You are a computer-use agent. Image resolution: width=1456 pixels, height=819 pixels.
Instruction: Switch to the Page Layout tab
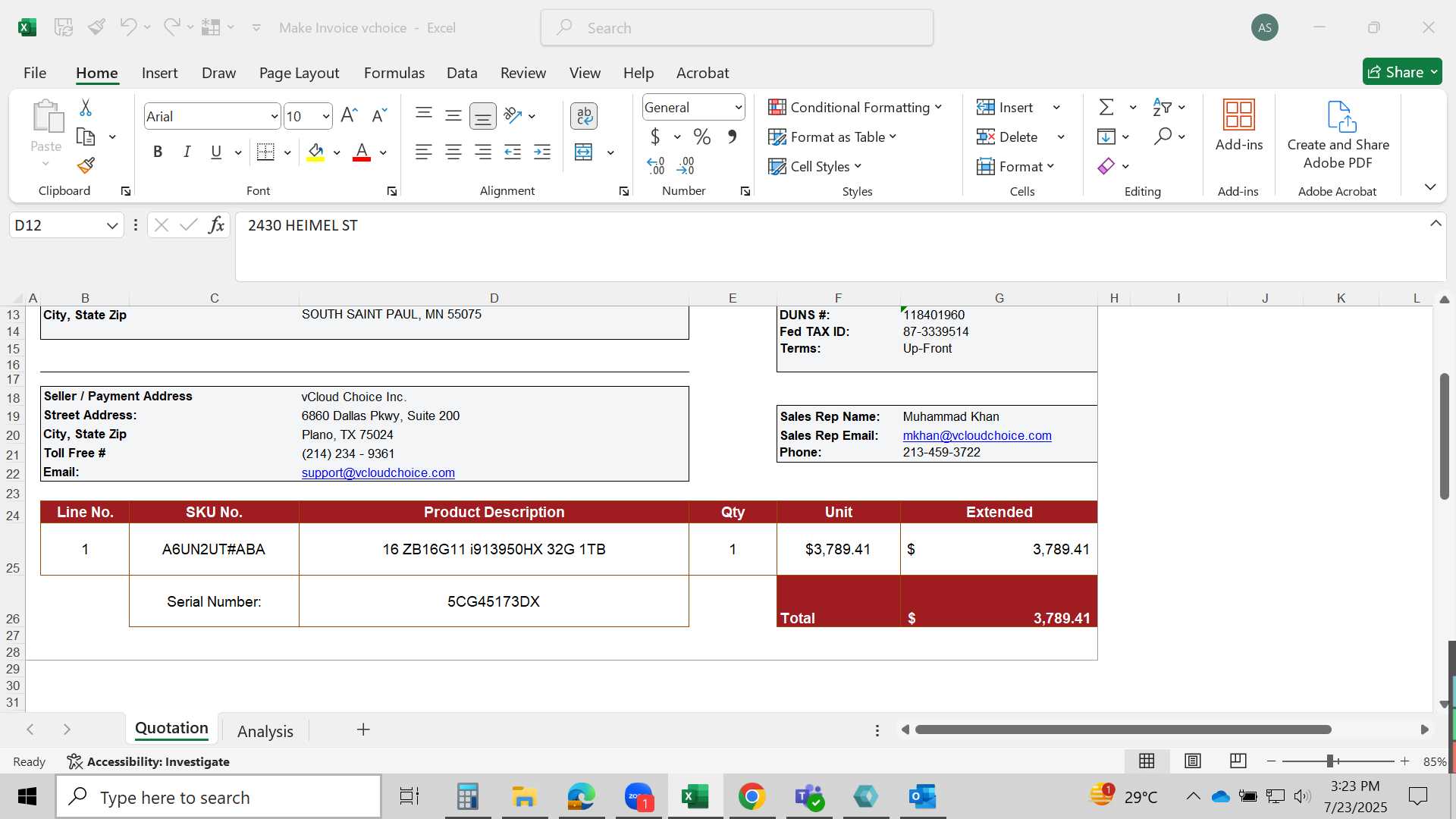pyautogui.click(x=299, y=73)
